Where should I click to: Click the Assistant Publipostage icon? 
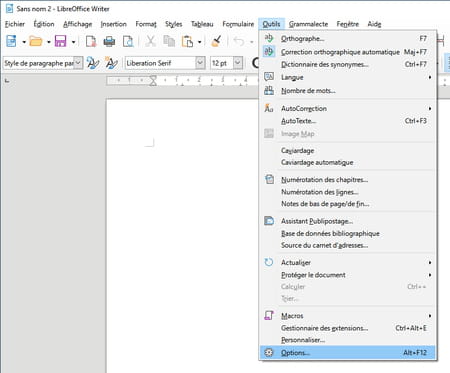coord(269,221)
